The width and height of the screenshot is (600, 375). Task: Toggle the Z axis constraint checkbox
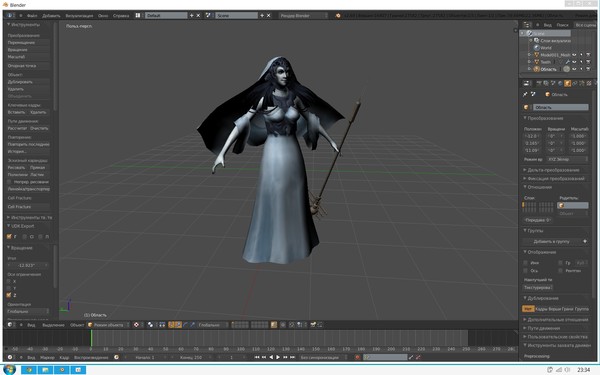pos(9,295)
